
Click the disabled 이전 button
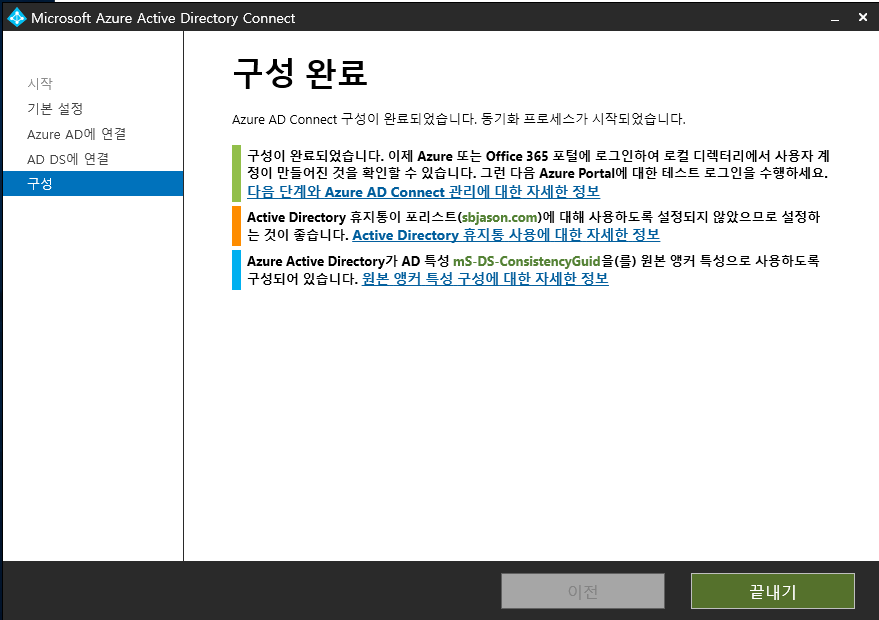click(x=582, y=591)
